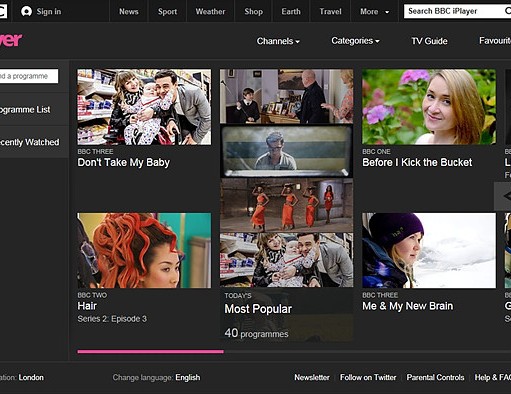This screenshot has width=511, height=394.
Task: Click the pink iPlayer logo
Action: coord(11,40)
